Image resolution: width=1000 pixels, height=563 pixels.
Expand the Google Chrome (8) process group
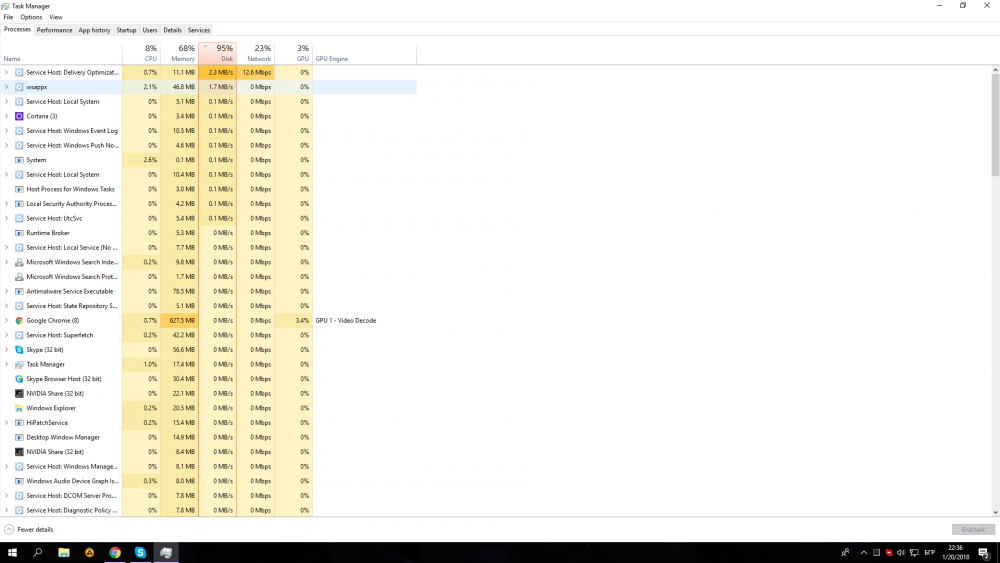6,321
